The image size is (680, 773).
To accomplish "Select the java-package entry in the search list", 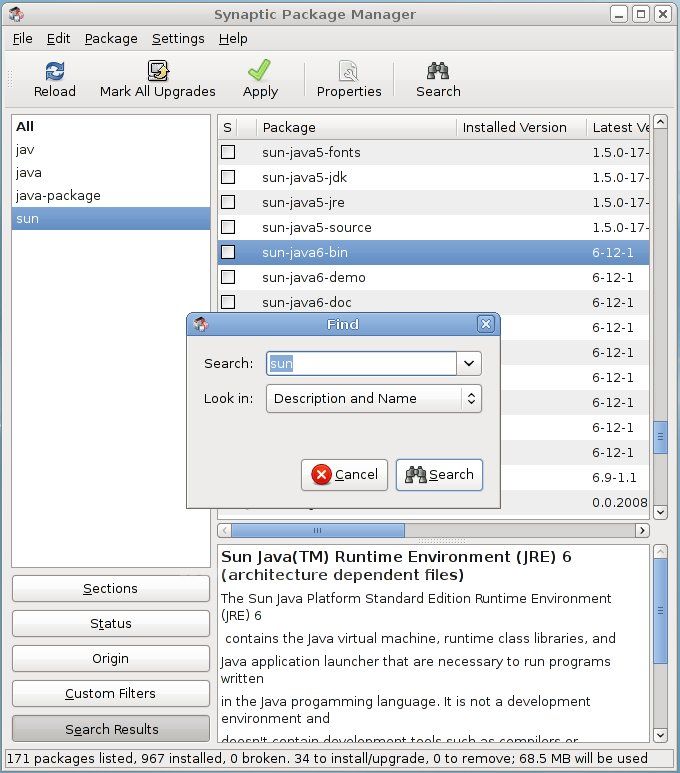I will click(58, 195).
